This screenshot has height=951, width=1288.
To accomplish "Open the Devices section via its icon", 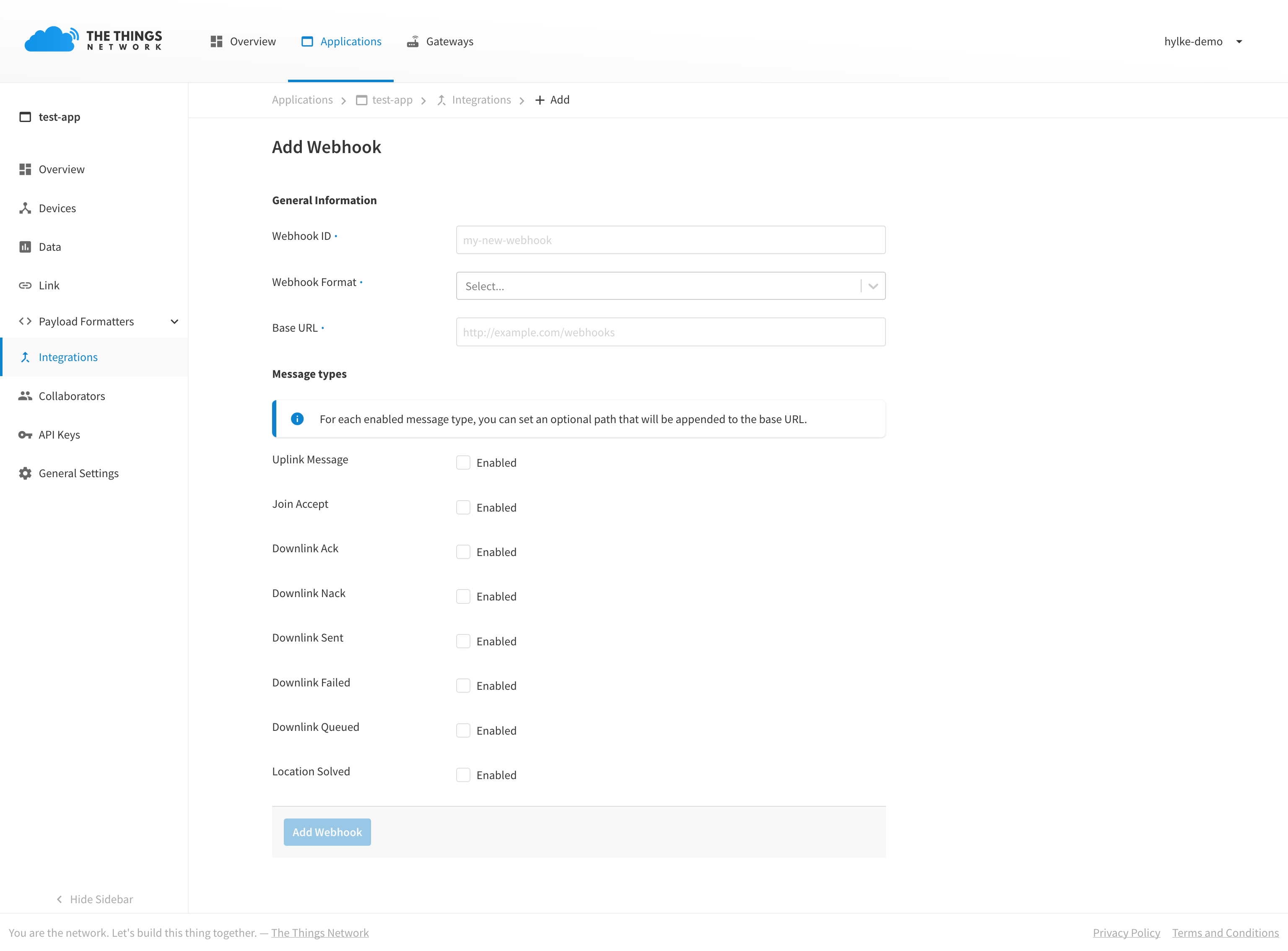I will tap(25, 208).
